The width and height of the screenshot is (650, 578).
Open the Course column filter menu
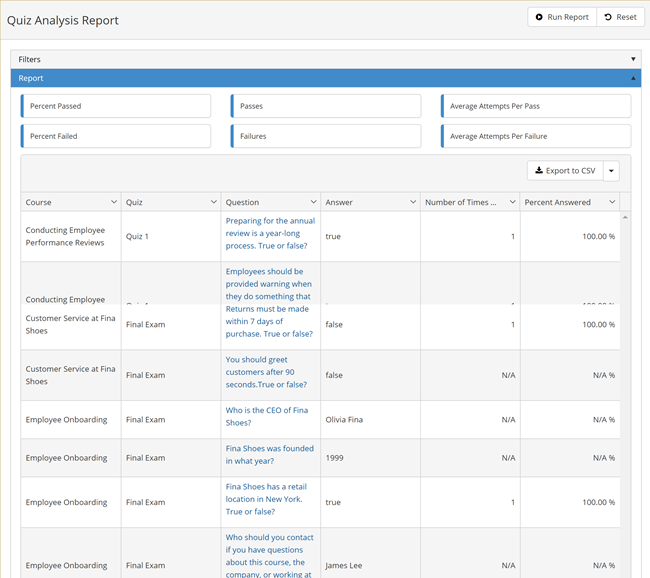click(113, 202)
